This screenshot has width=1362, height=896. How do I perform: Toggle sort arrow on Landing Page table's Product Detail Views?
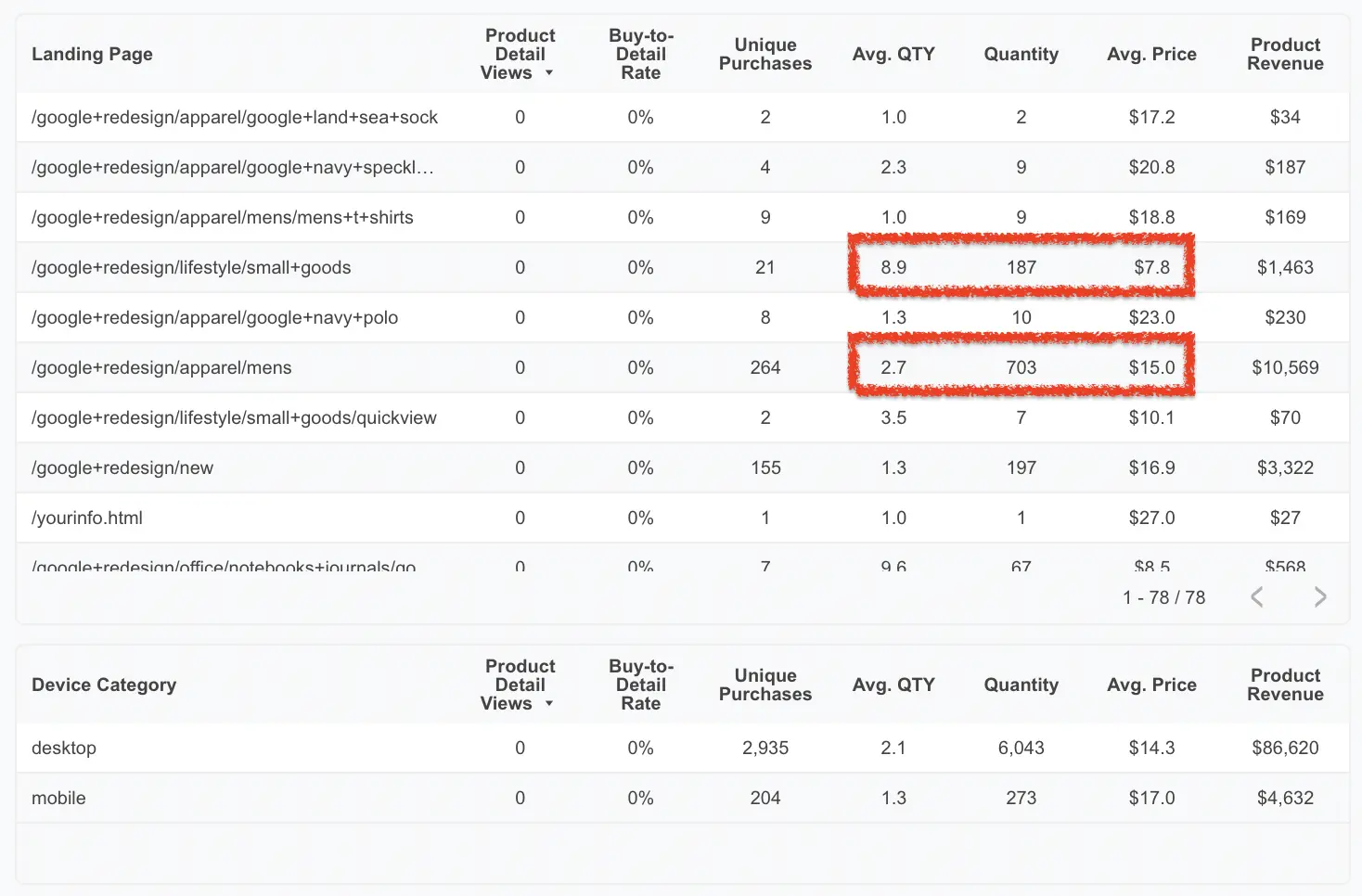click(x=549, y=73)
